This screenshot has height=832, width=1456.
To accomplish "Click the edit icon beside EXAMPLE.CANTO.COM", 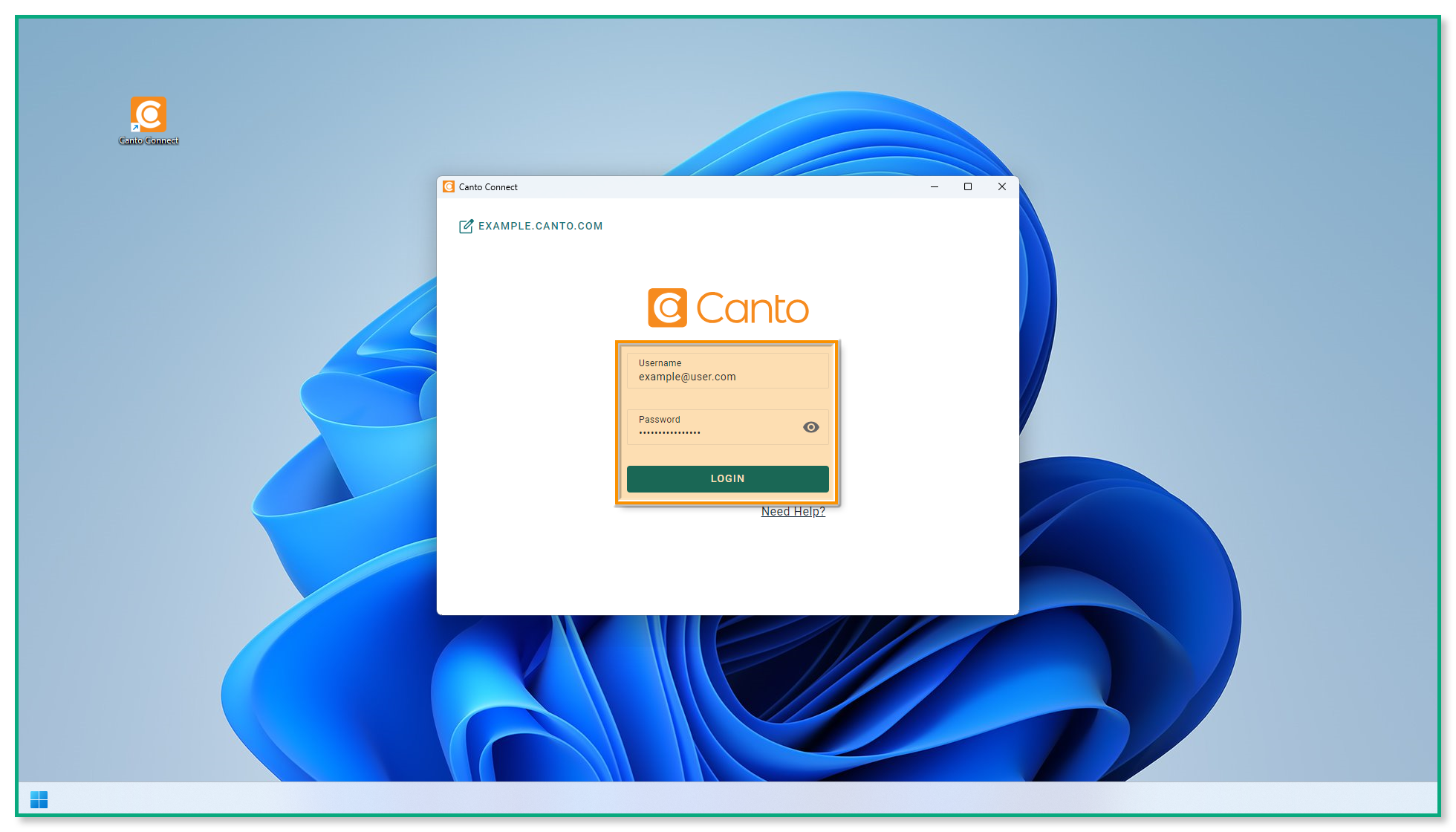I will 467,227.
